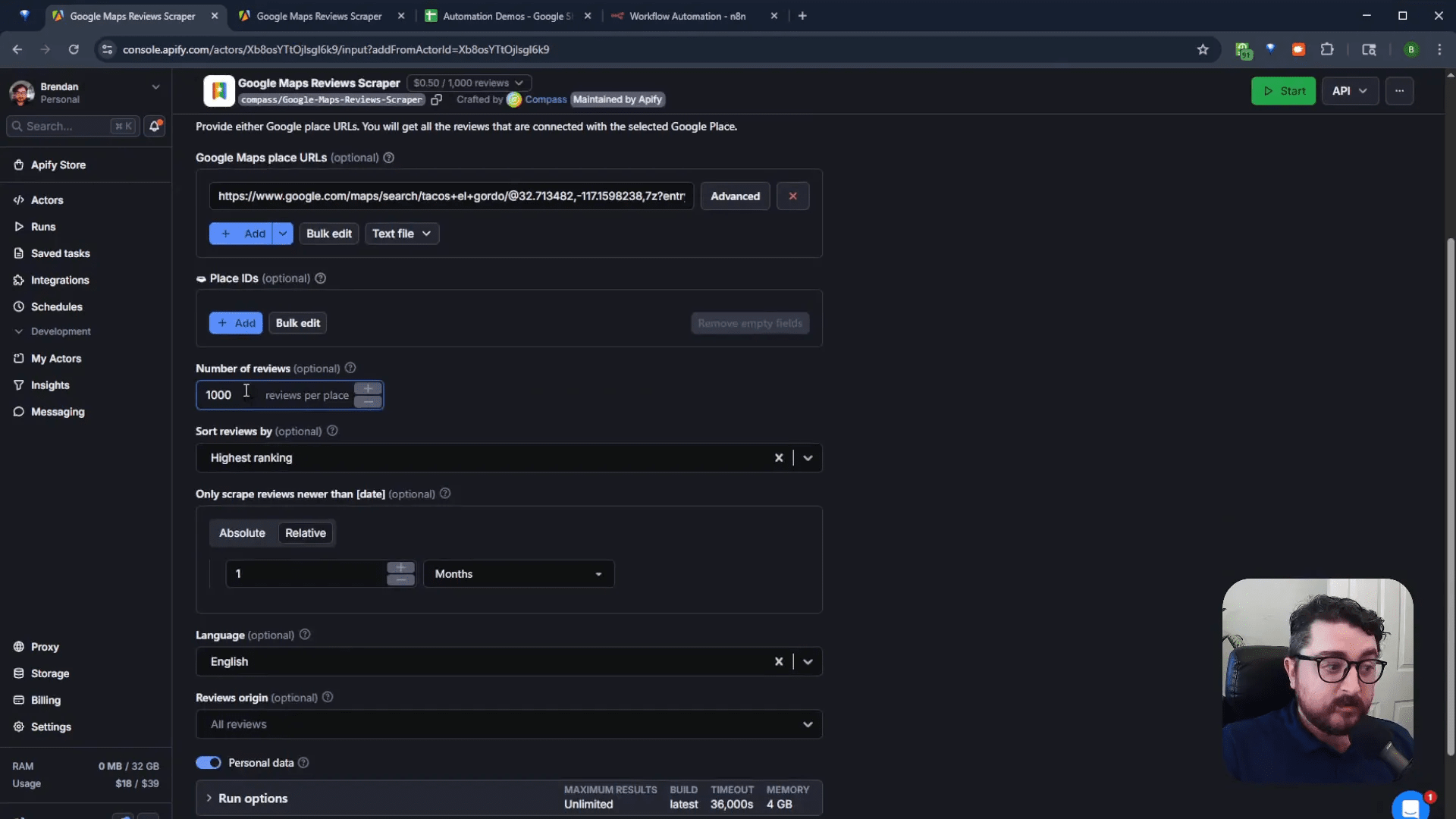Screen dimensions: 1456x819
Task: Copy the actor name compass/Google-Maps-Reviews-Scraper
Action: pos(436,100)
